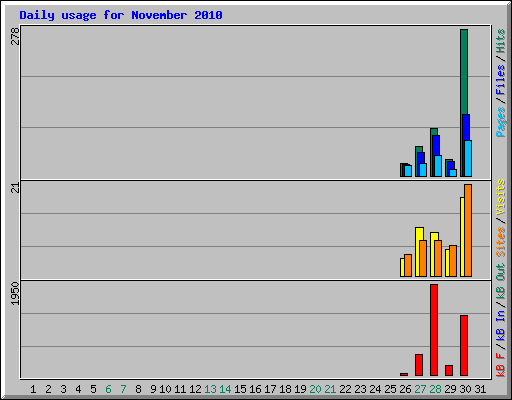Click day number 15 on the axis

point(240,389)
